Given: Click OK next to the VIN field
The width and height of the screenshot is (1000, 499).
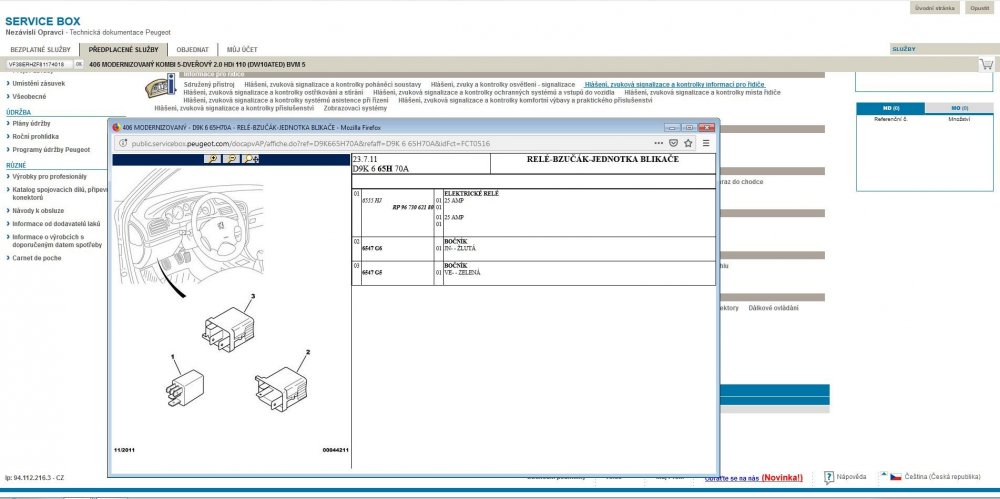Looking at the screenshot, I should 78,64.
